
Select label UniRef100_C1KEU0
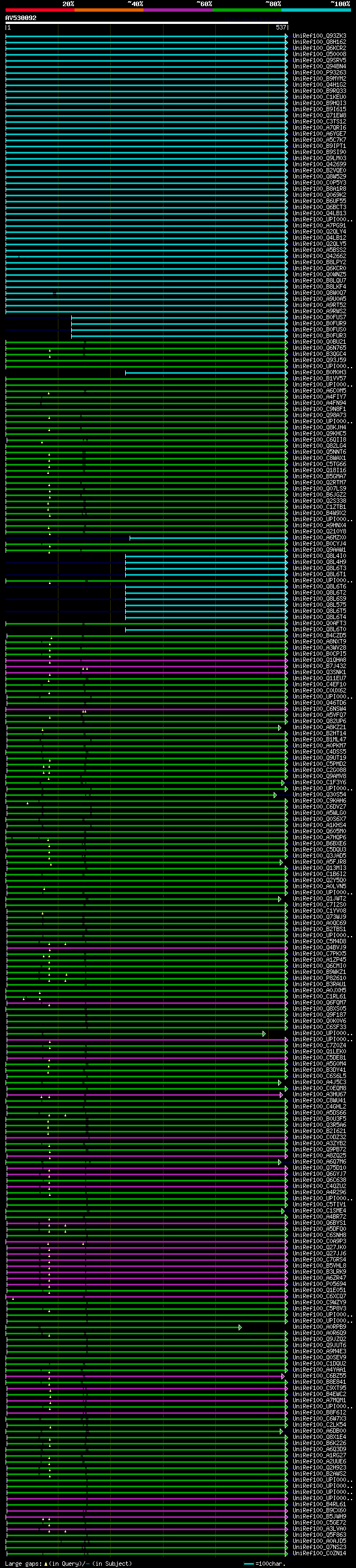[319, 97]
